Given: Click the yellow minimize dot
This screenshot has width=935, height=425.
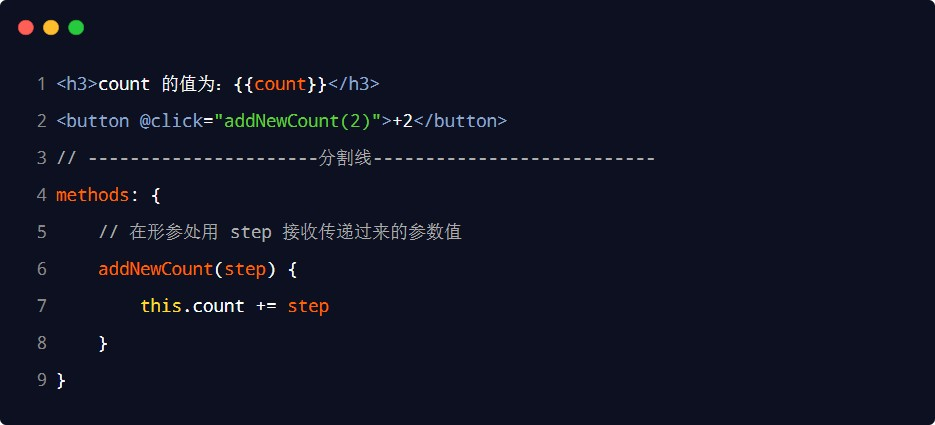Looking at the screenshot, I should click(x=51, y=28).
